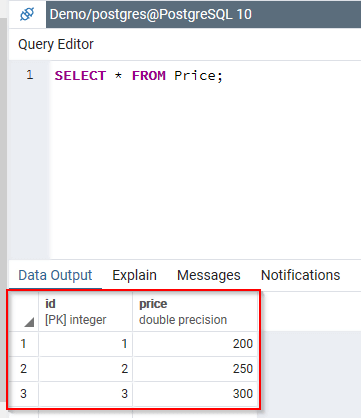The height and width of the screenshot is (418, 361).
Task: Select row 2 via its row header
Action: 23,369
